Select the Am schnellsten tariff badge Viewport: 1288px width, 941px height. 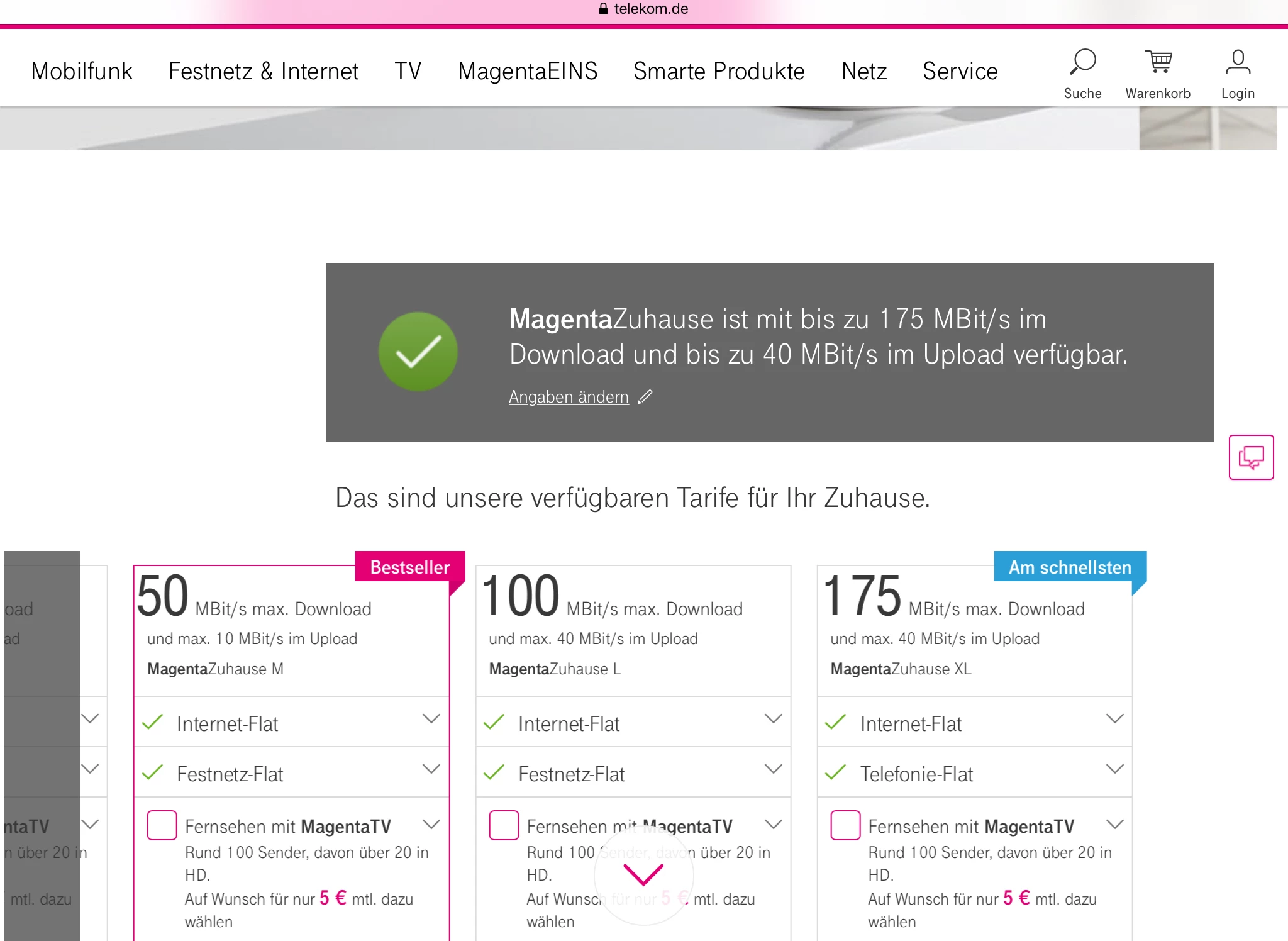tap(1070, 567)
